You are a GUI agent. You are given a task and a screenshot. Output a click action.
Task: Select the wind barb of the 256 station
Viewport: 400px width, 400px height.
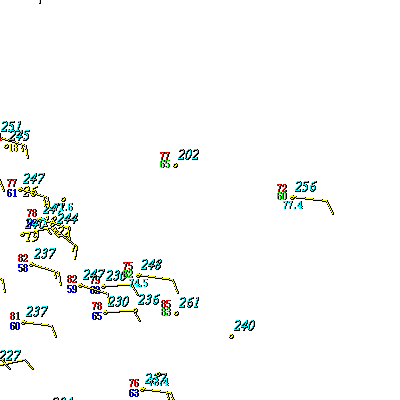[313, 205]
